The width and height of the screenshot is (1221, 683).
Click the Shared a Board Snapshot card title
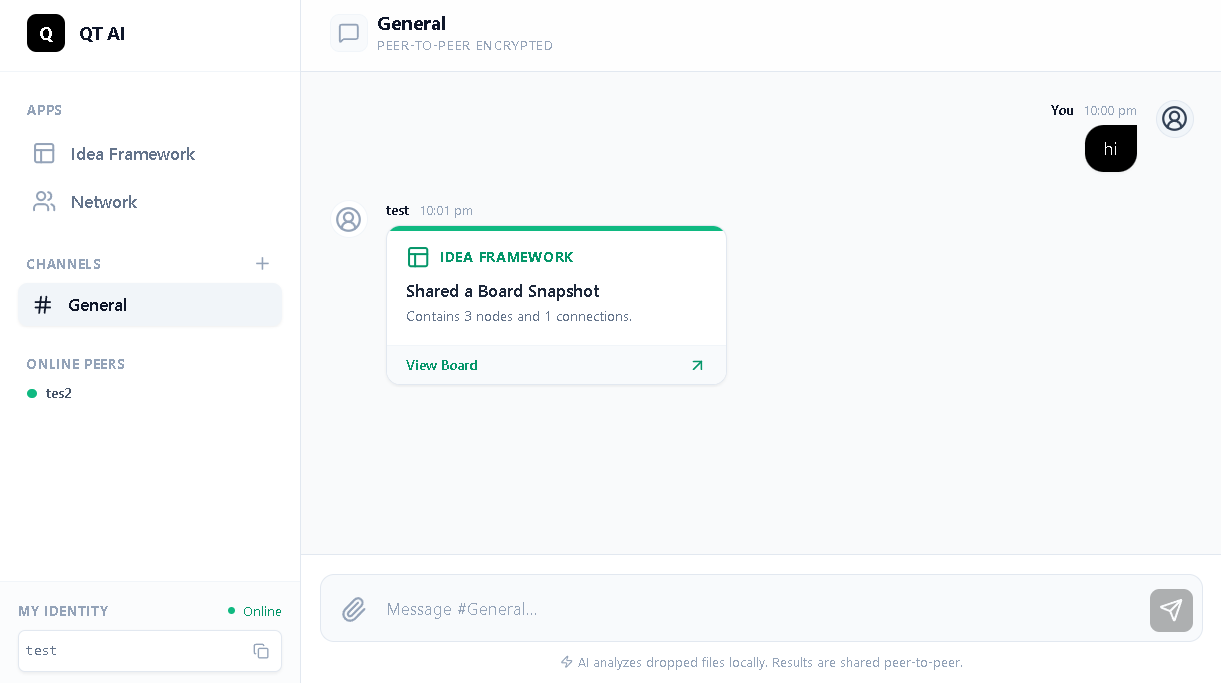503,291
